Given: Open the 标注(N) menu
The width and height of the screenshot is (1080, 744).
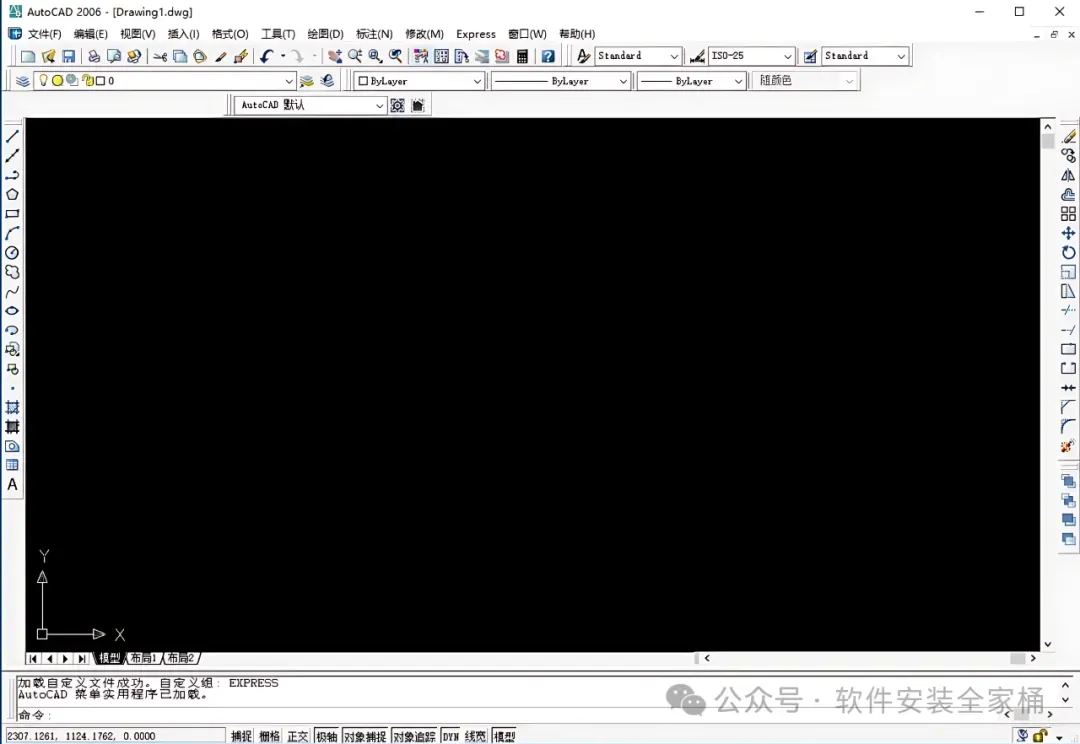Looking at the screenshot, I should (374, 34).
